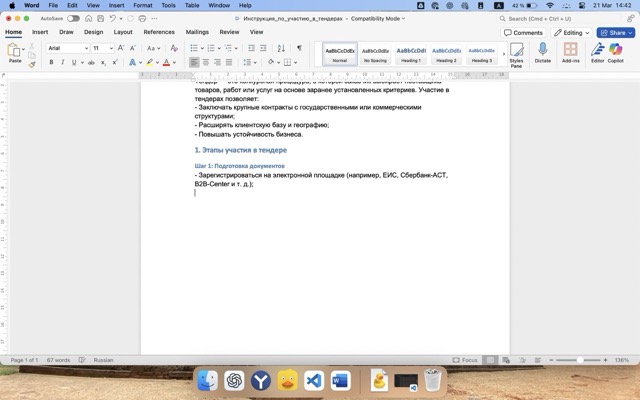The image size is (640, 400).
Task: Open the Format menu in the menu bar
Action: tap(143, 5)
